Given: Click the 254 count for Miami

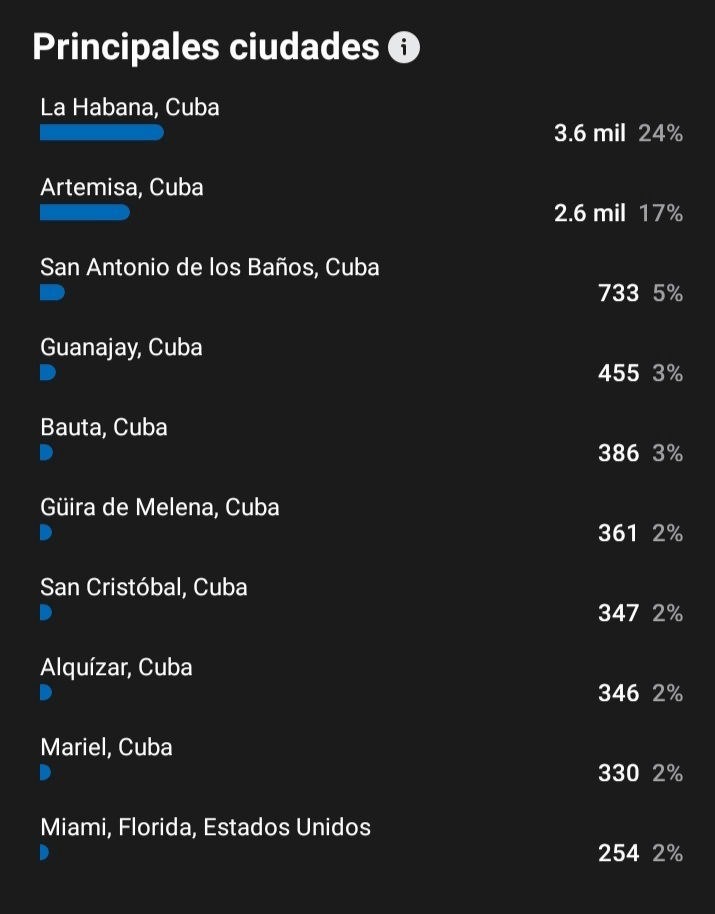Looking at the screenshot, I should (x=618, y=853).
